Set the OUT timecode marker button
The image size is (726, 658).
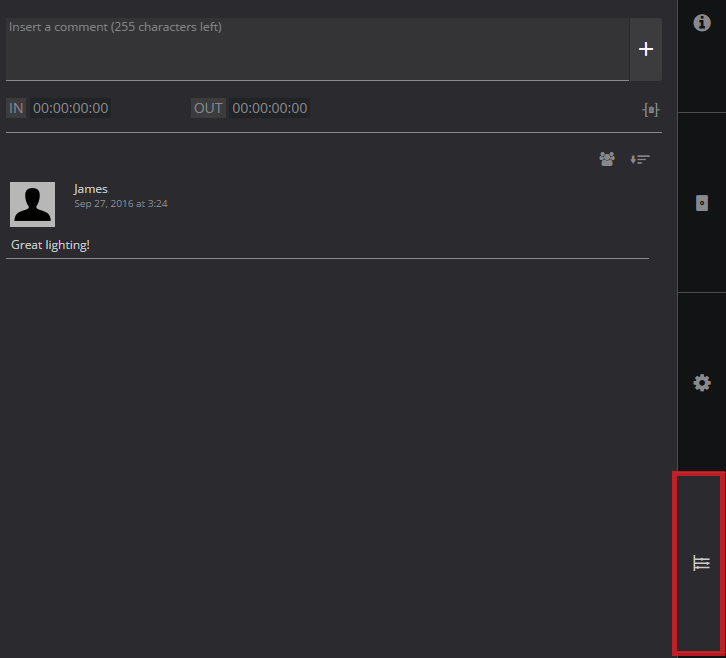[208, 108]
